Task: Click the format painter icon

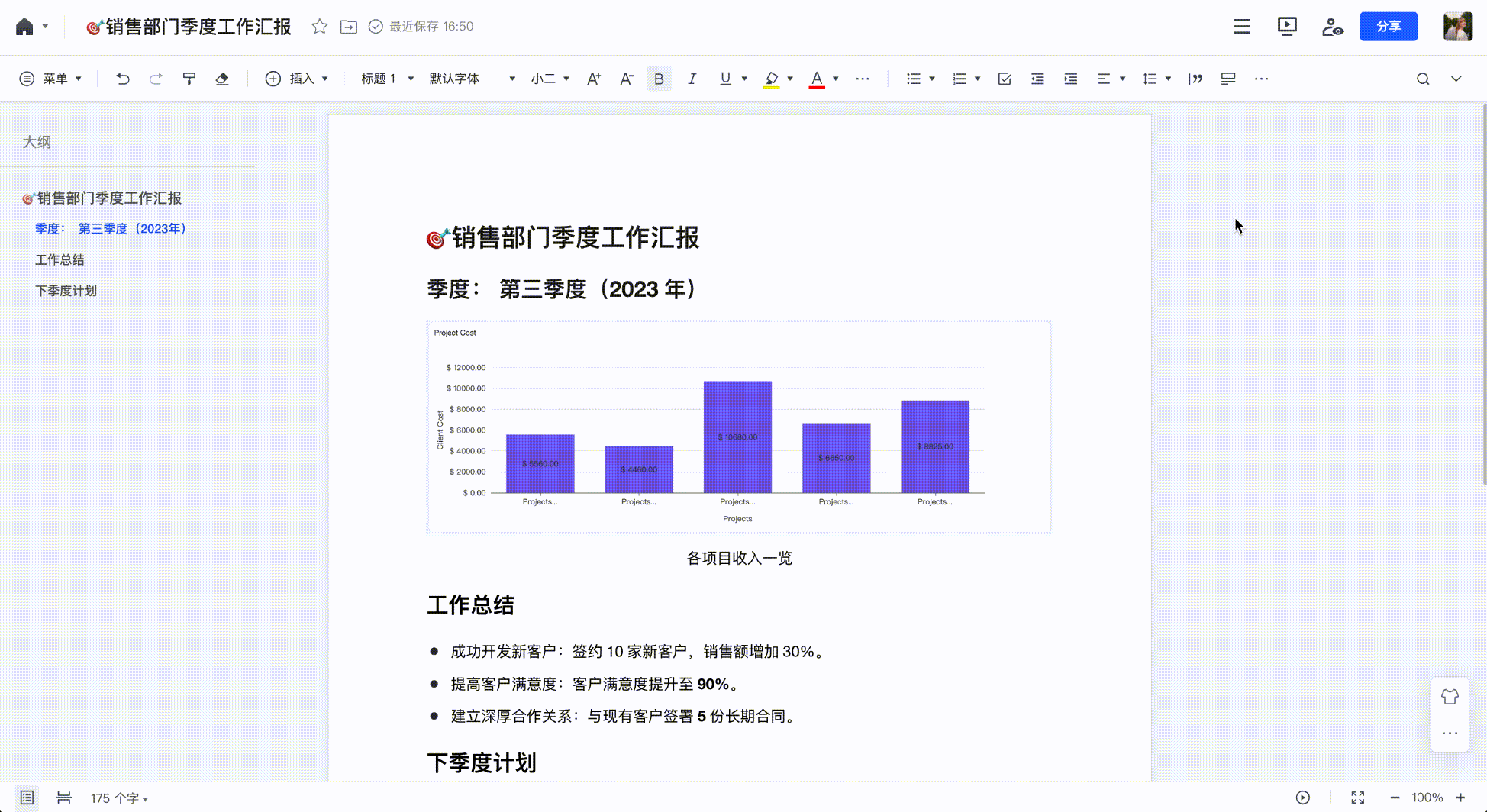Action: pyautogui.click(x=189, y=78)
